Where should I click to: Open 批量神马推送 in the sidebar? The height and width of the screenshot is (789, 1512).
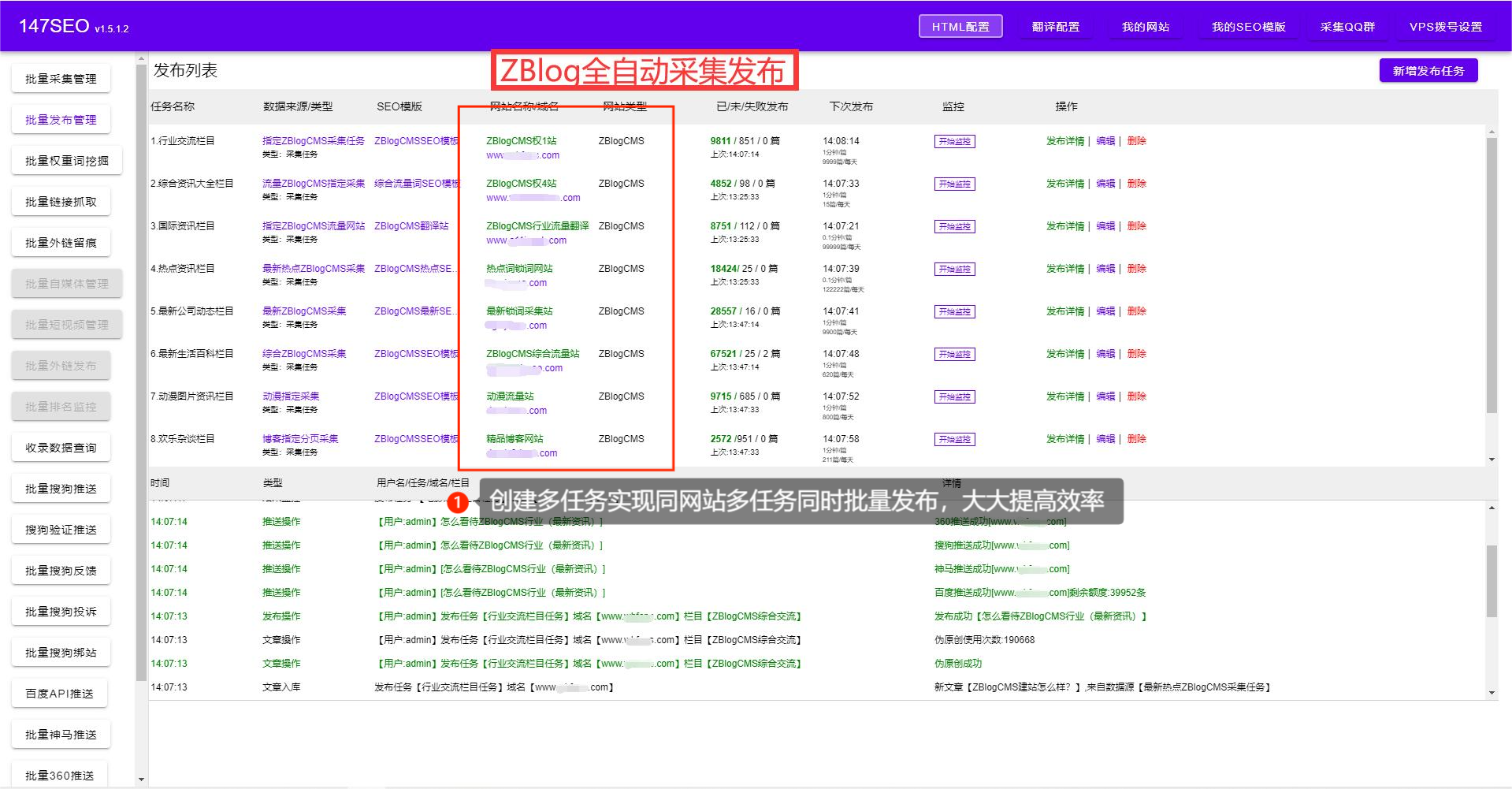(x=61, y=735)
